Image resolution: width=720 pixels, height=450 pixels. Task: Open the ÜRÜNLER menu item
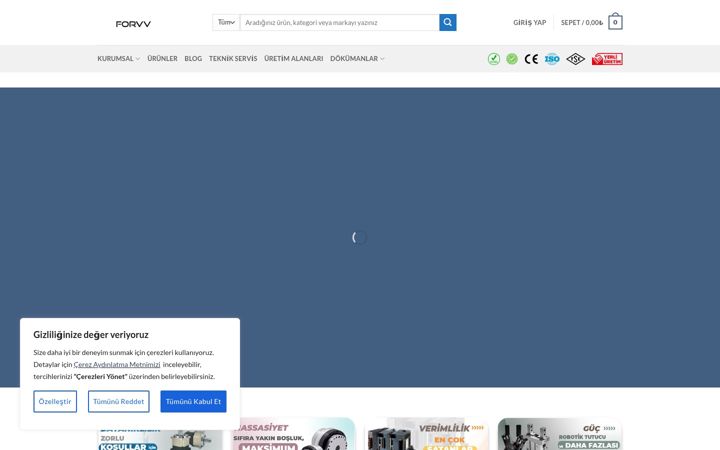[162, 59]
